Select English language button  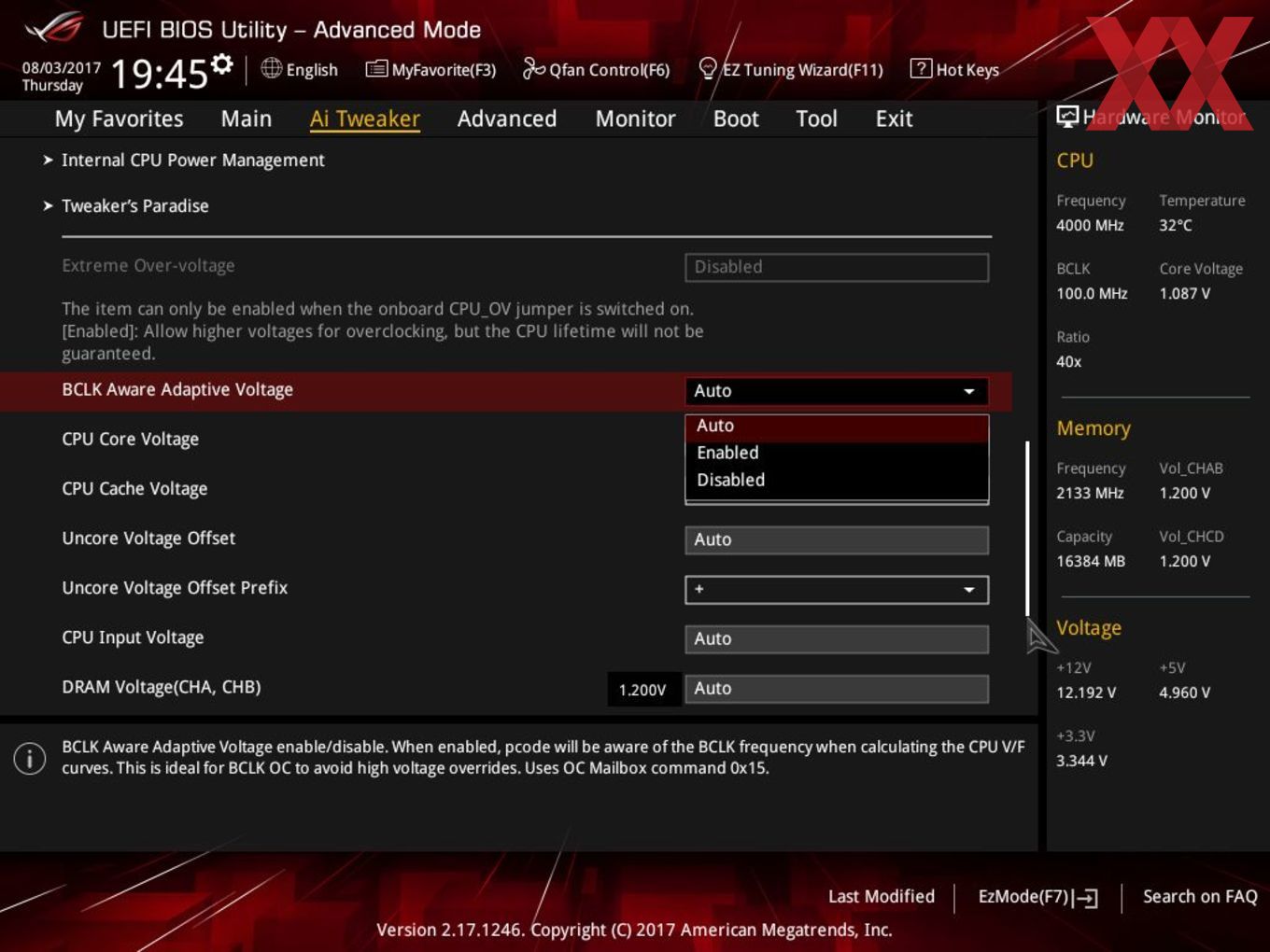pos(300,69)
